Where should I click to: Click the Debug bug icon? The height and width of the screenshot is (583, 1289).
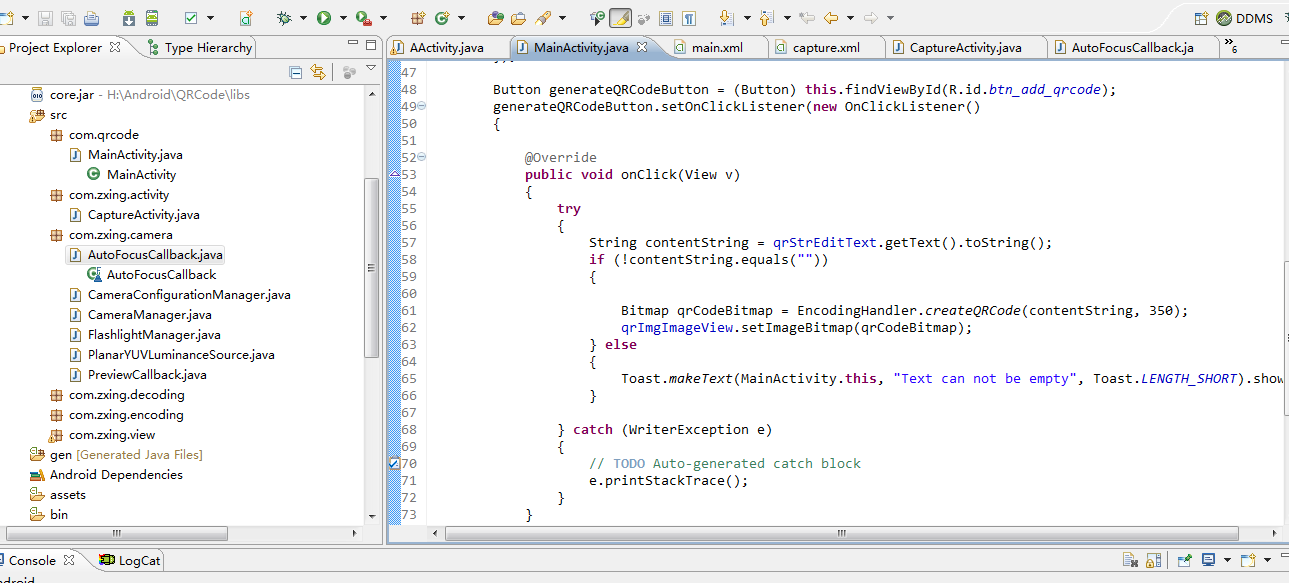pyautogui.click(x=284, y=18)
